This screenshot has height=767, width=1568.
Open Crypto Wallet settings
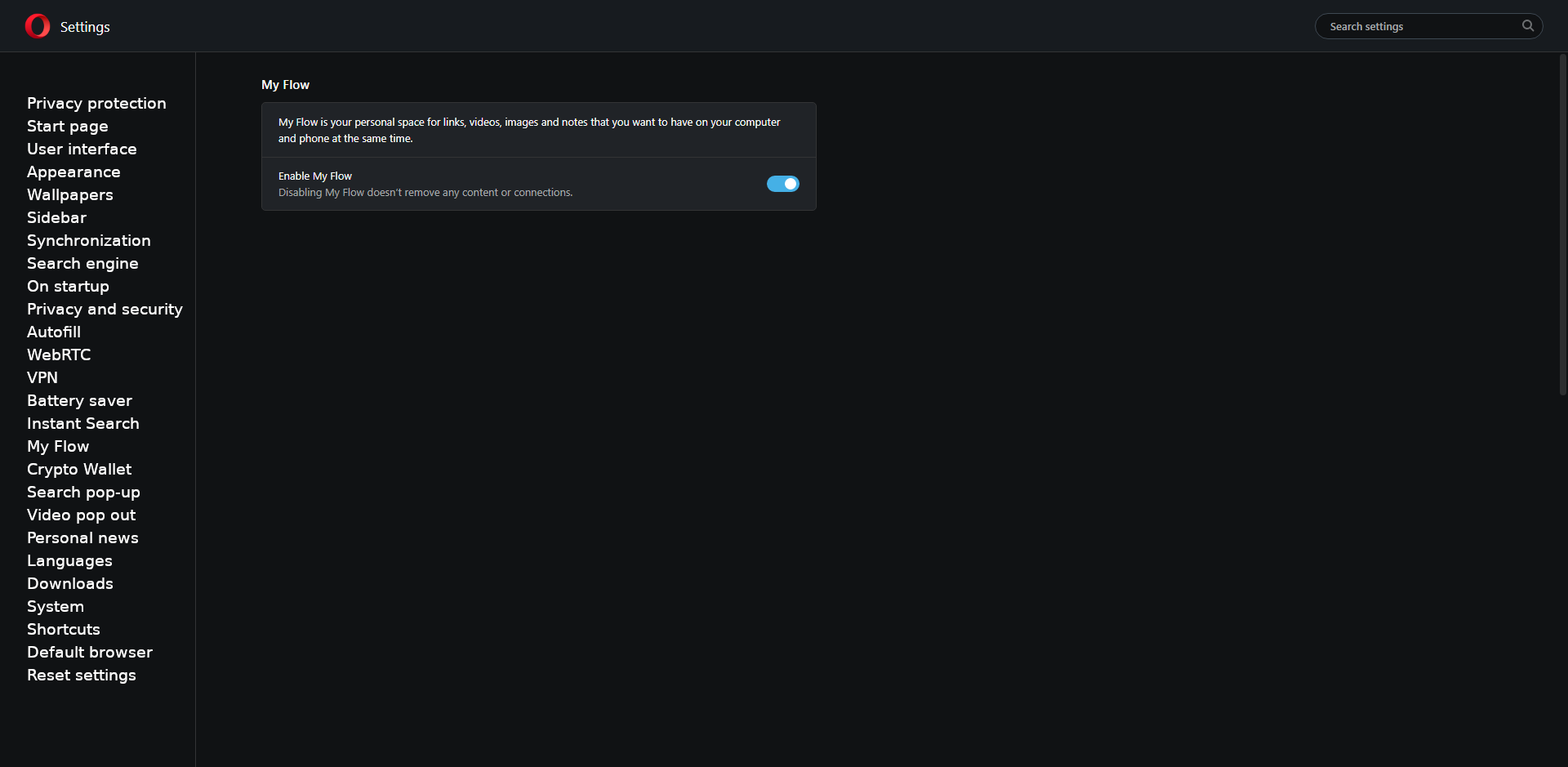tap(79, 469)
